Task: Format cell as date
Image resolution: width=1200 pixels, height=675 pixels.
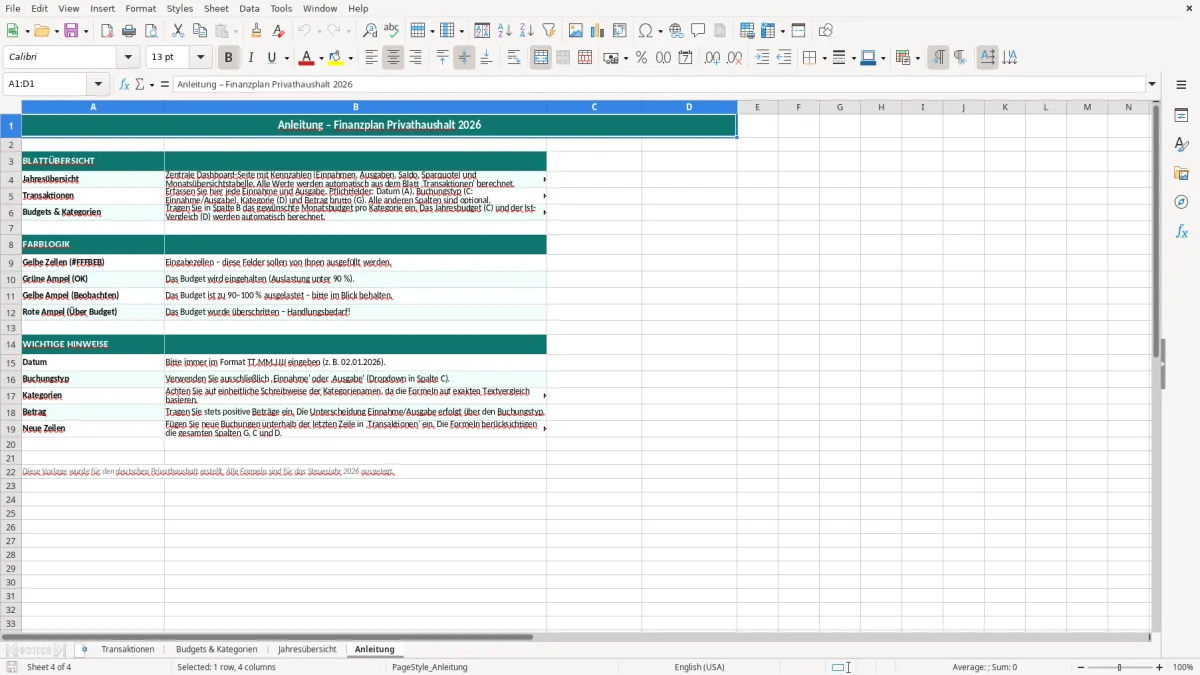Action: coord(685,58)
